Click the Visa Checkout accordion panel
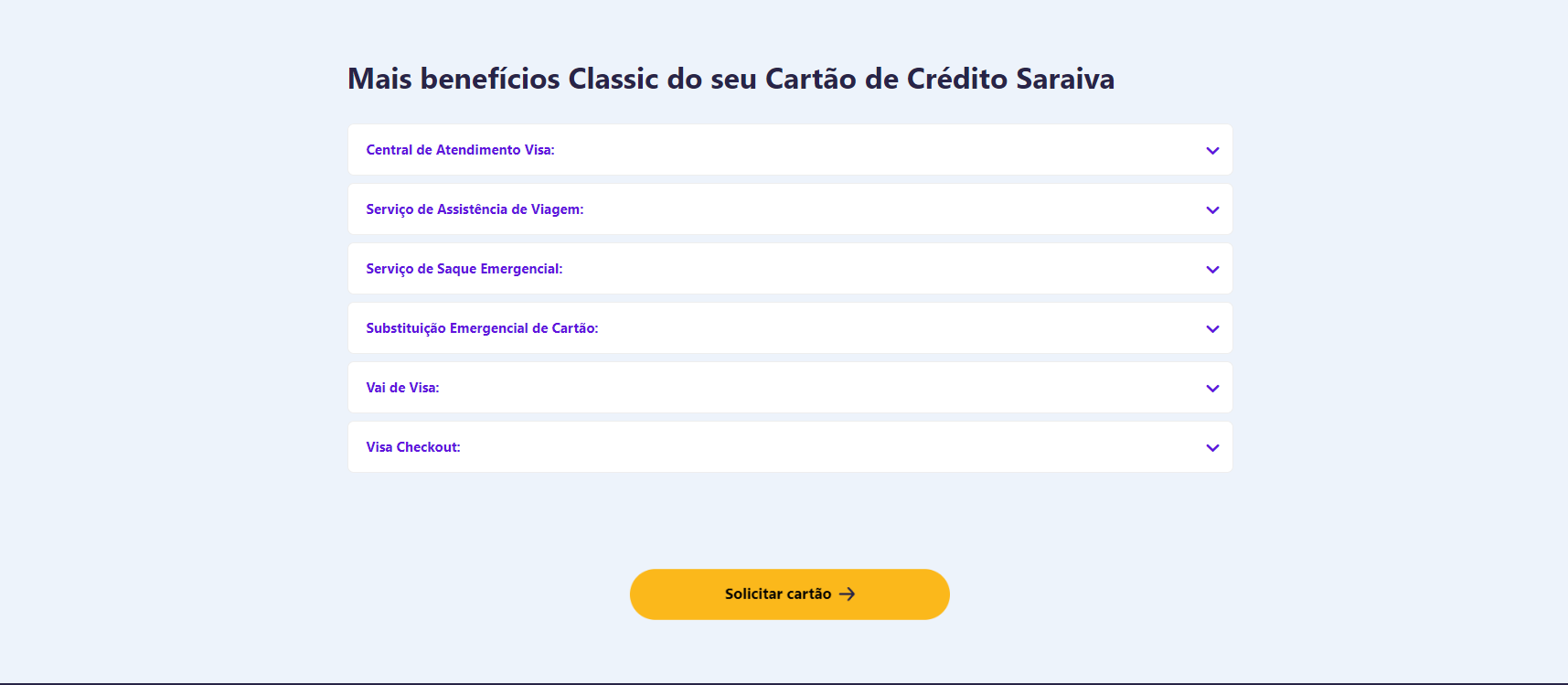The height and width of the screenshot is (685, 1568). click(790, 447)
